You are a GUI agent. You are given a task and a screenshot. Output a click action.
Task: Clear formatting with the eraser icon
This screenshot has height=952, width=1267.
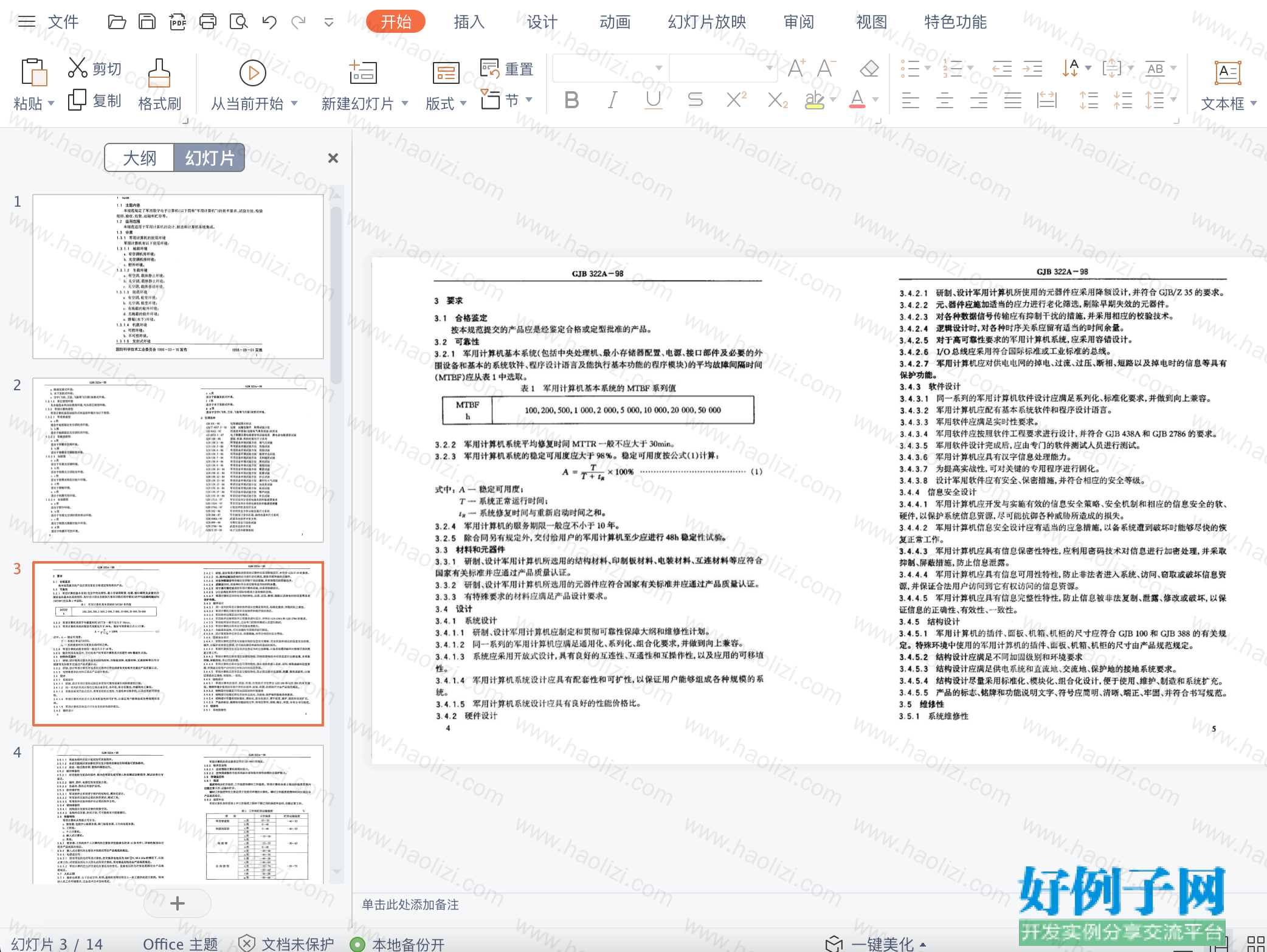pyautogui.click(x=869, y=68)
